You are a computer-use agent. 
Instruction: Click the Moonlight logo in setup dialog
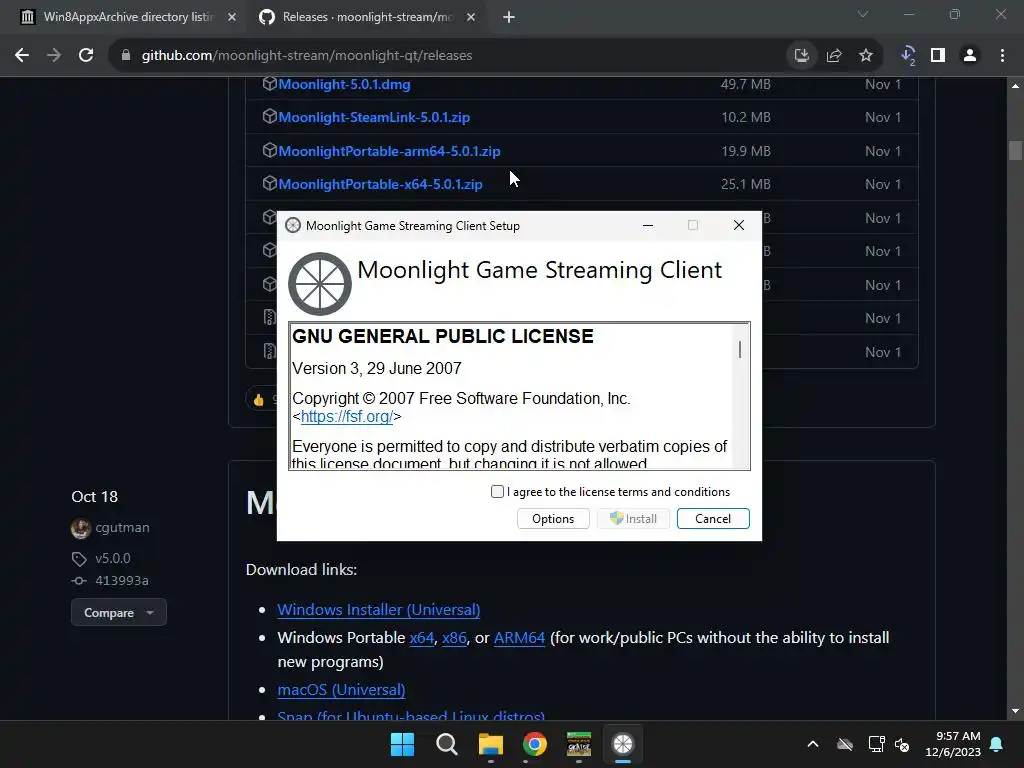pyautogui.click(x=320, y=284)
